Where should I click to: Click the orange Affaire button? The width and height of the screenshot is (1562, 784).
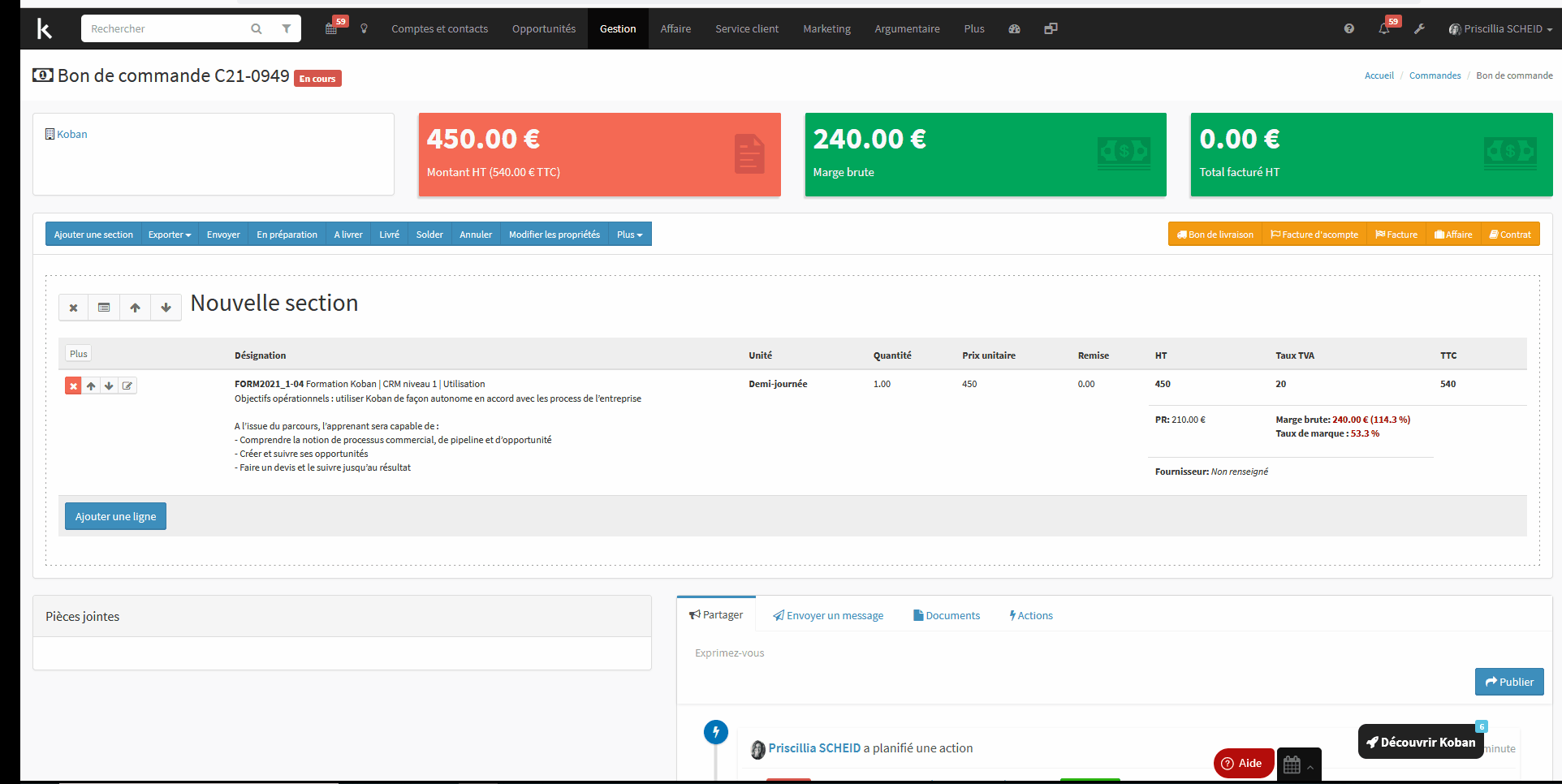click(x=1453, y=235)
